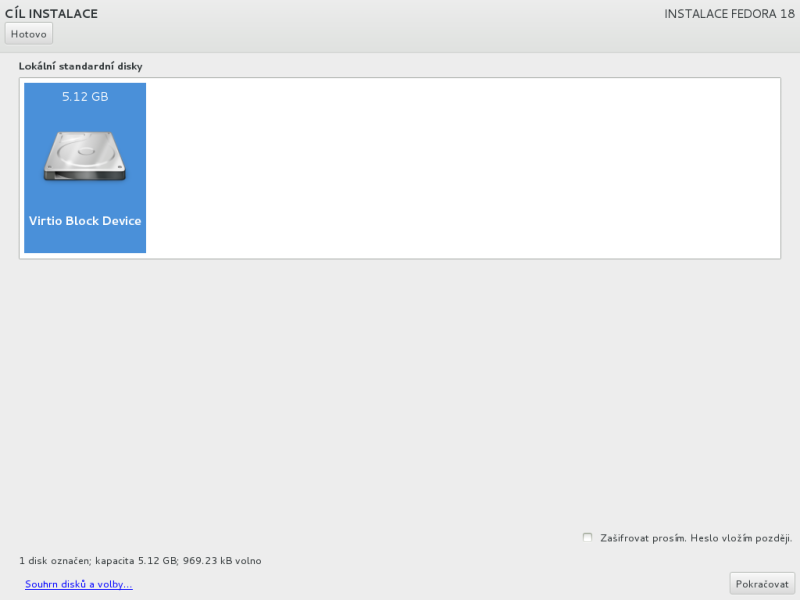Click the 5.12 GB capacity label

coord(84,97)
